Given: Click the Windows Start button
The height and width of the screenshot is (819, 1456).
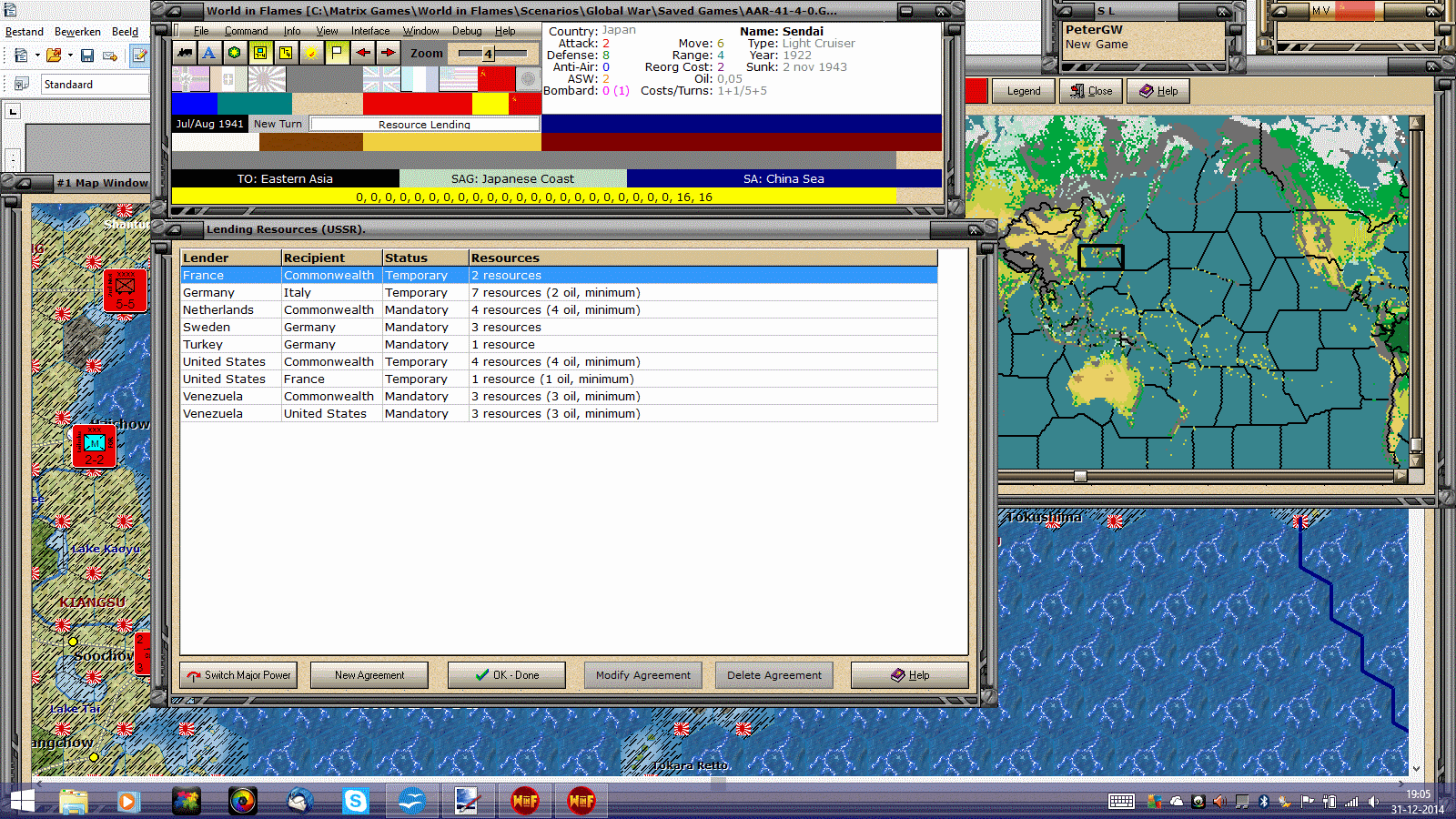Looking at the screenshot, I should [22, 801].
